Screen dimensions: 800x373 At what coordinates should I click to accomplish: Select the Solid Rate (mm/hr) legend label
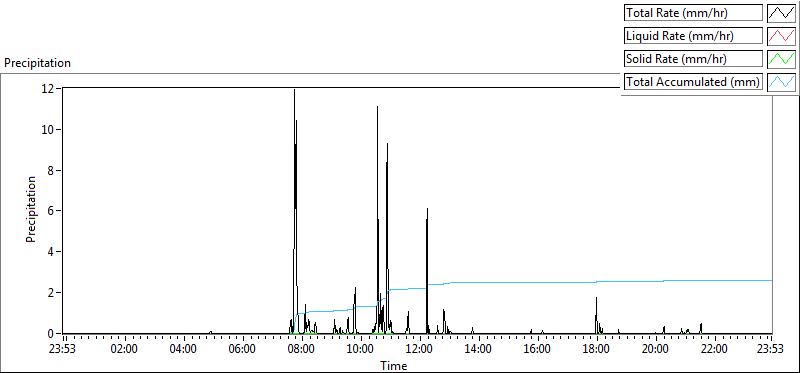693,59
